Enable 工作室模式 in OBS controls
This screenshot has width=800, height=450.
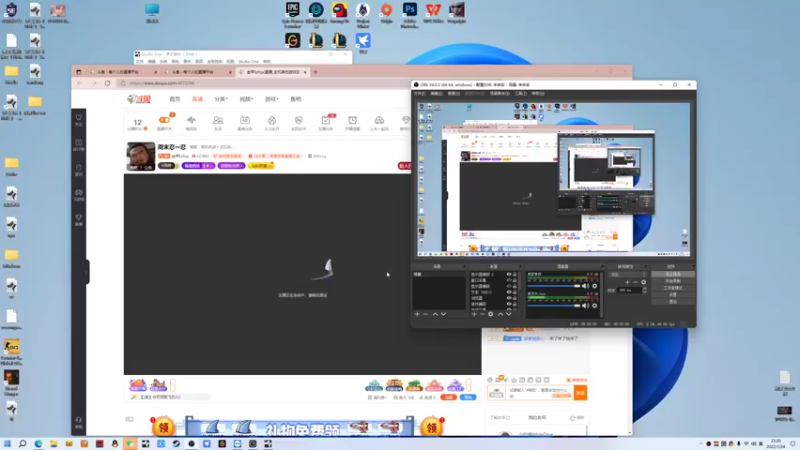click(673, 288)
